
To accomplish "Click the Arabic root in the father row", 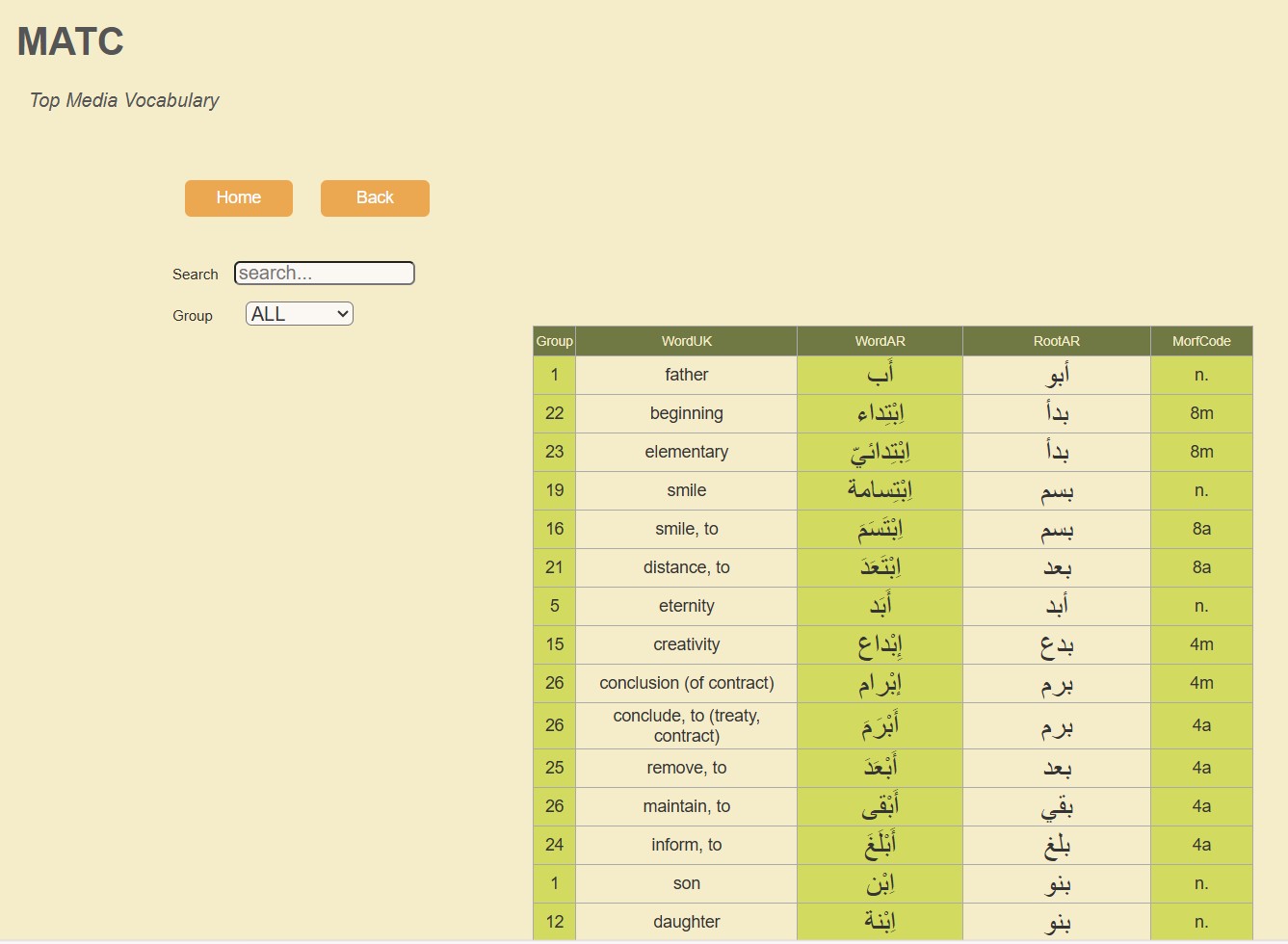I will [1057, 375].
